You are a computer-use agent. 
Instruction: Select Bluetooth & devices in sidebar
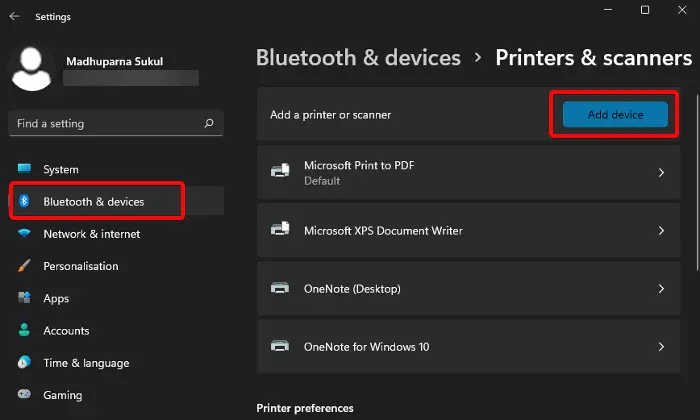click(x=94, y=202)
